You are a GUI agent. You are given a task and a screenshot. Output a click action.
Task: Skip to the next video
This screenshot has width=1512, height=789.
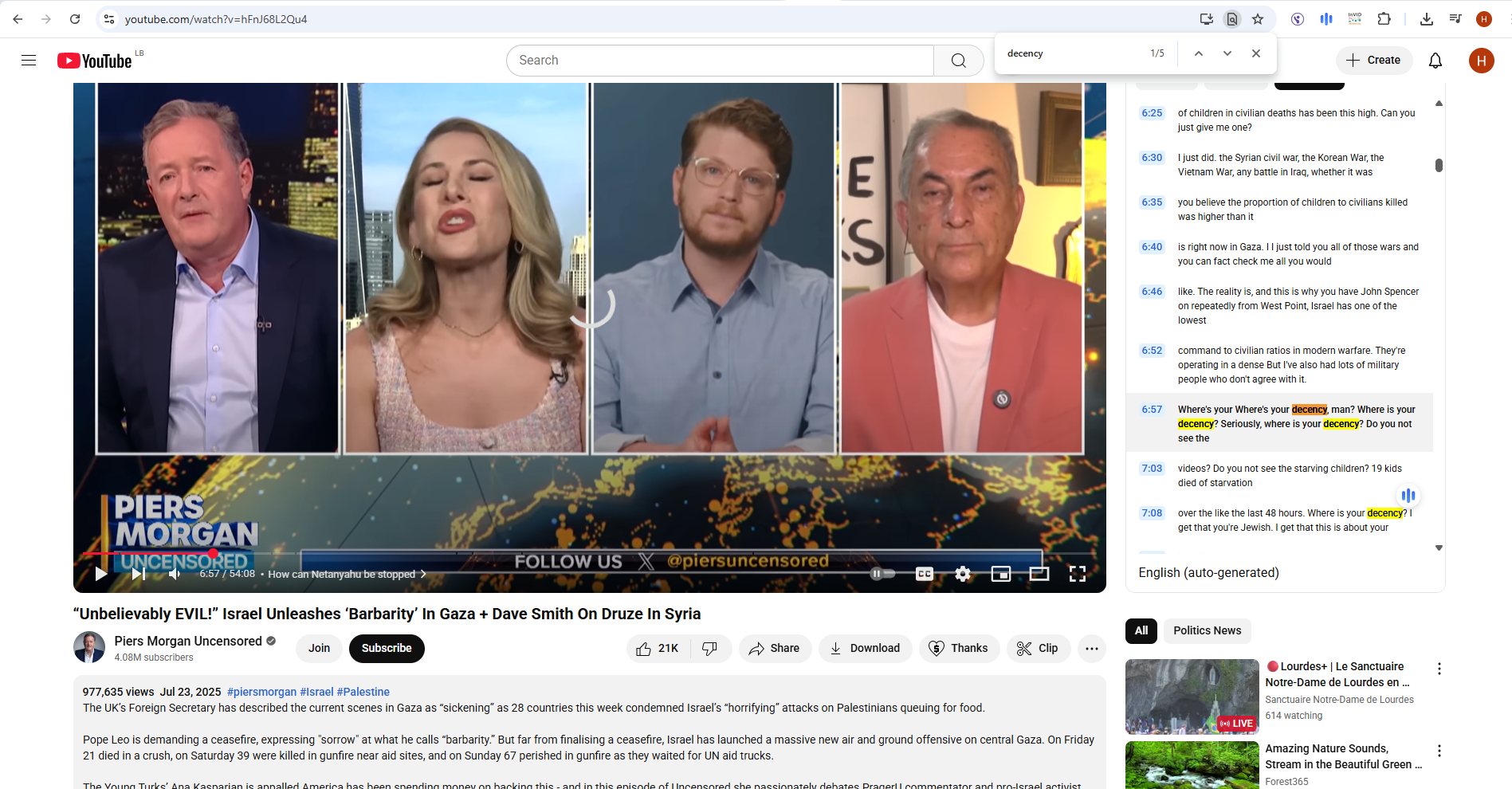[x=139, y=574]
